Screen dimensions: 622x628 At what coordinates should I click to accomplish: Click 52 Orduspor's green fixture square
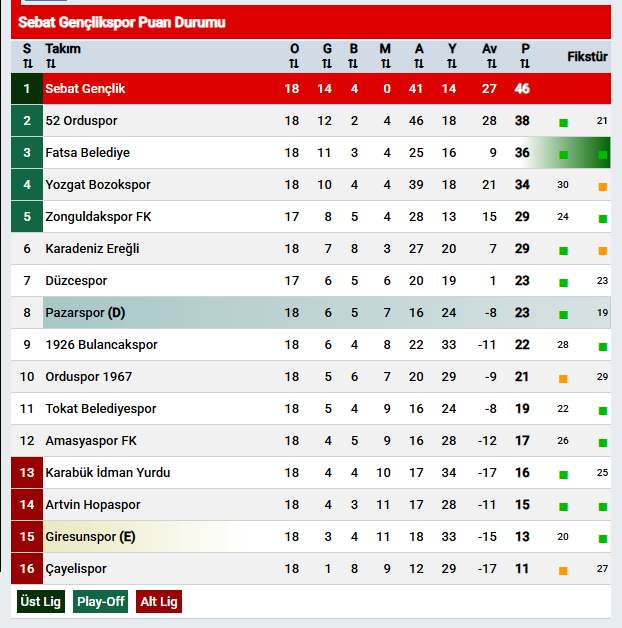coord(563,122)
